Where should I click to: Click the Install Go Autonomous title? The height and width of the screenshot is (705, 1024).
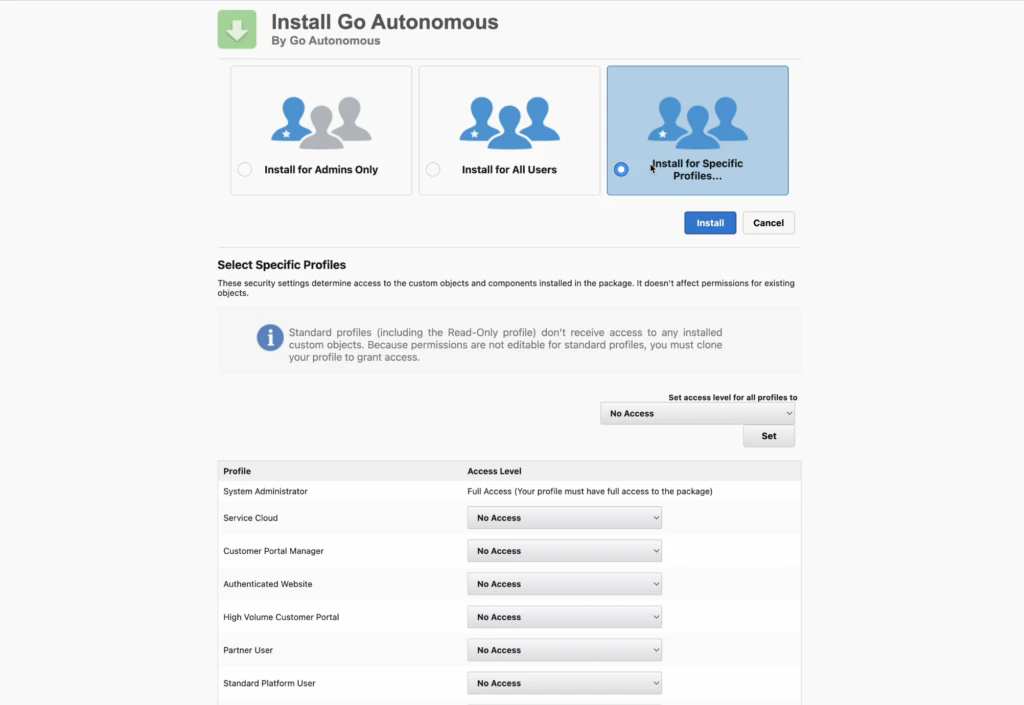[x=385, y=22]
